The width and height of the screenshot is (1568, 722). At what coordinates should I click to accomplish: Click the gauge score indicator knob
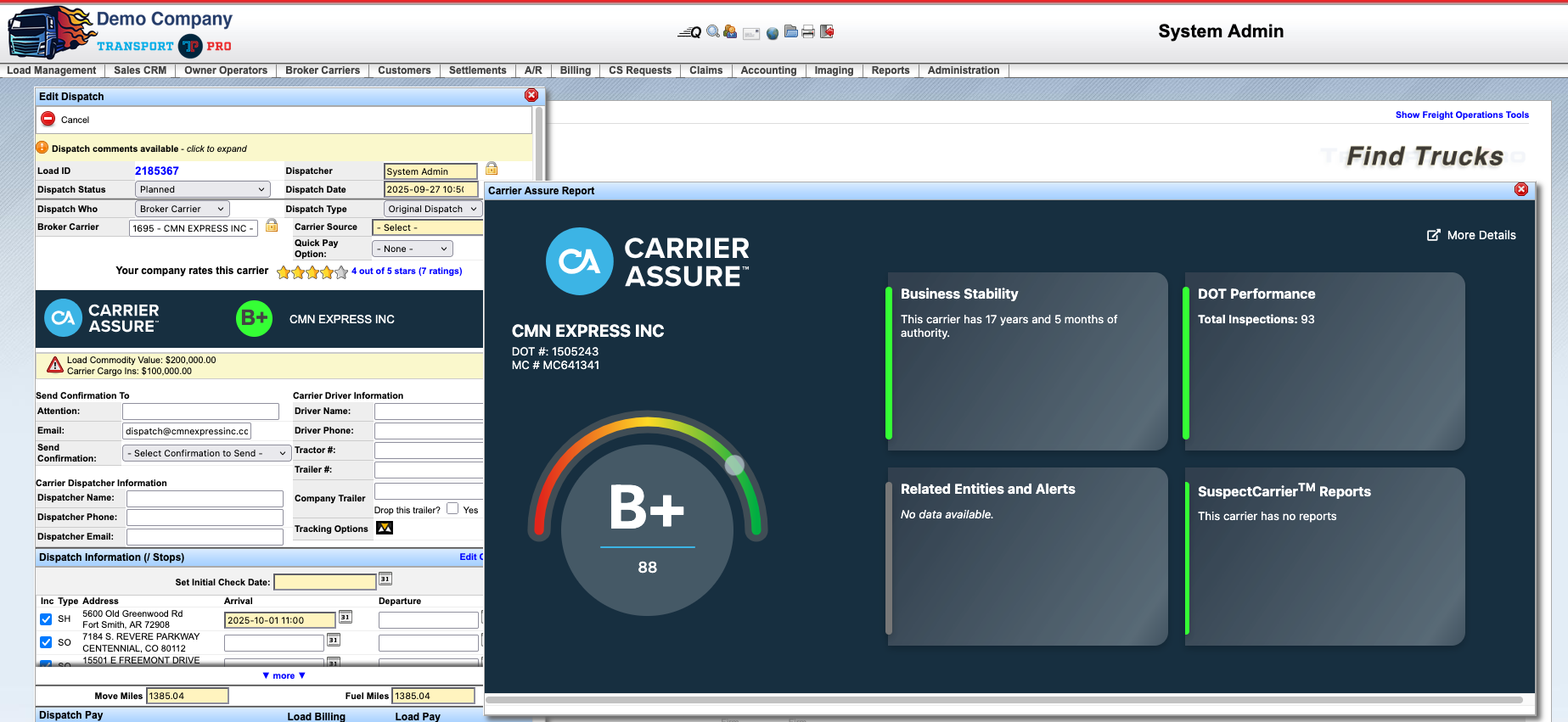pyautogui.click(x=735, y=464)
